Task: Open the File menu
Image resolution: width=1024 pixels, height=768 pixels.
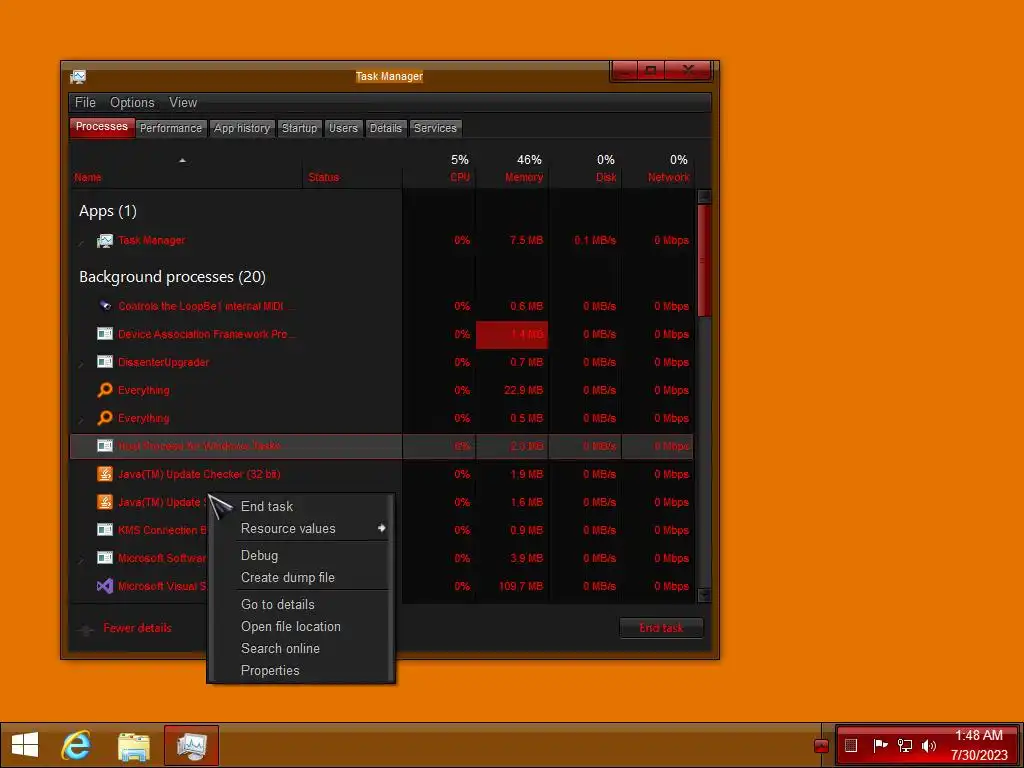Action: 85,103
